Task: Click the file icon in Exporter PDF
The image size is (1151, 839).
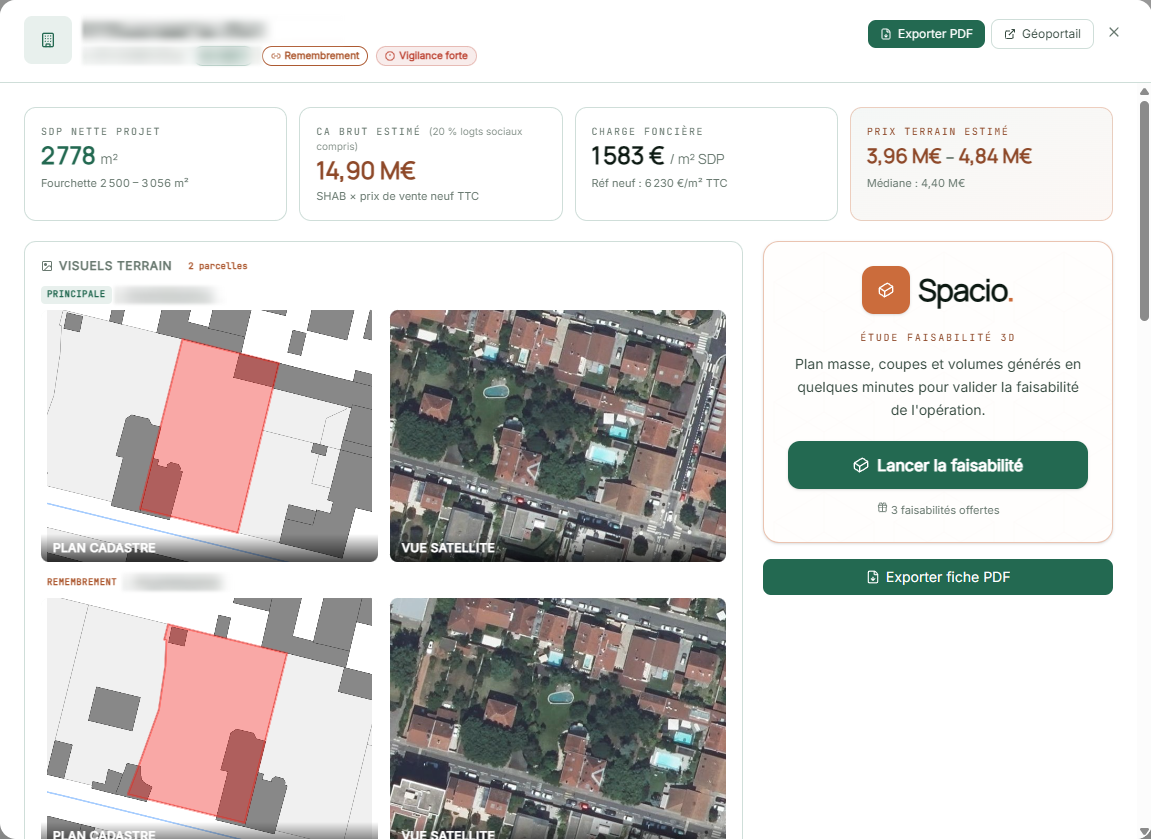Action: coord(886,34)
